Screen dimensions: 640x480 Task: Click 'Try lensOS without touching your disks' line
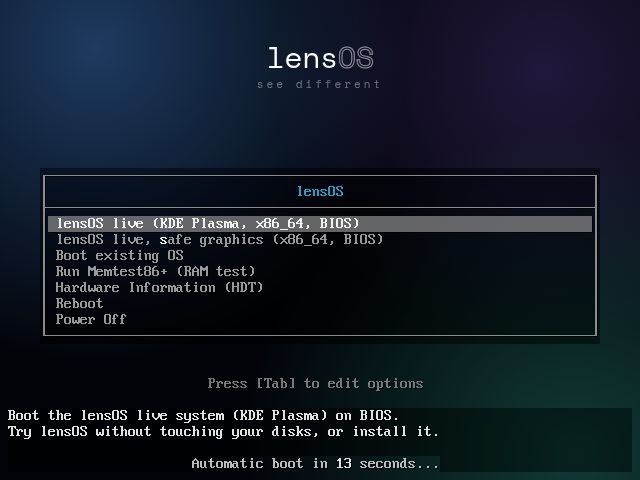(223, 431)
